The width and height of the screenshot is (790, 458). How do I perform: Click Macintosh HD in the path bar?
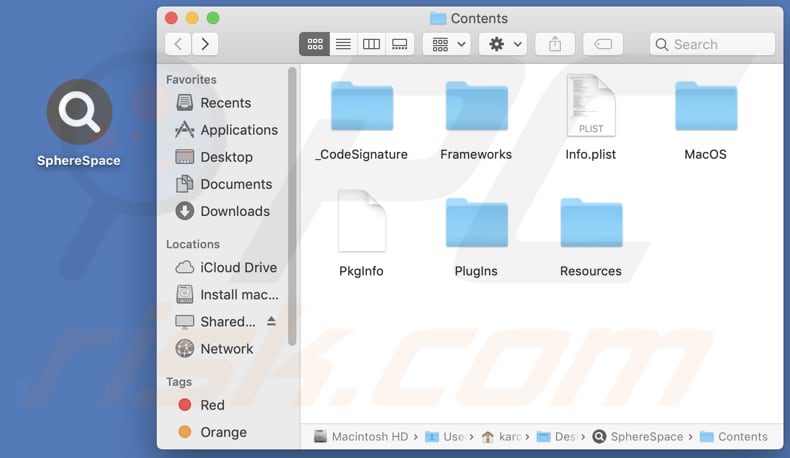coord(361,437)
